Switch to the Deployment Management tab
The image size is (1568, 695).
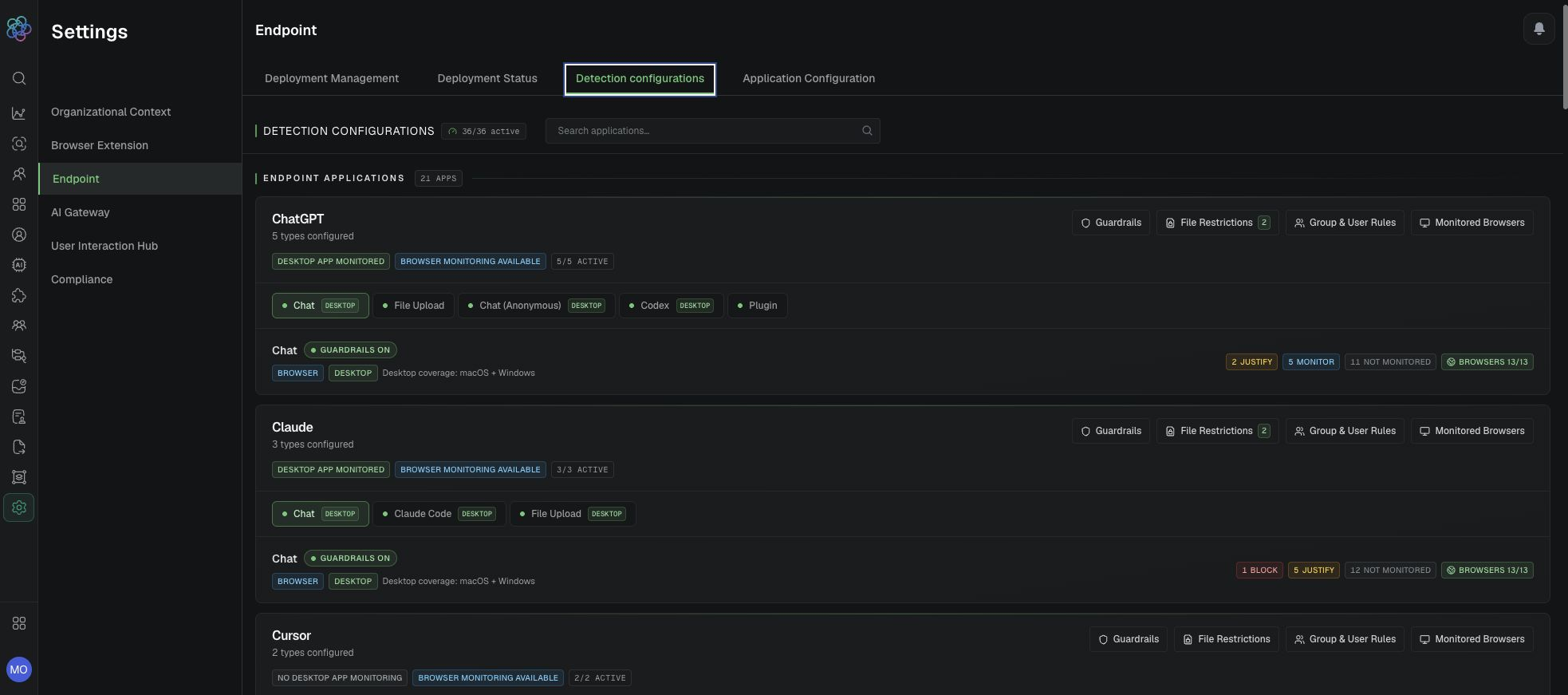(332, 78)
